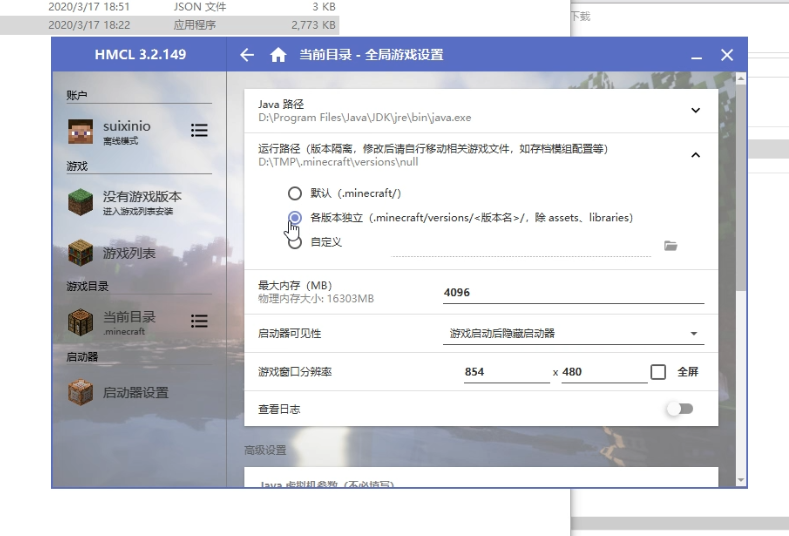The width and height of the screenshot is (789, 536).
Task: Open the game list bookshelf icon
Action: (81, 253)
